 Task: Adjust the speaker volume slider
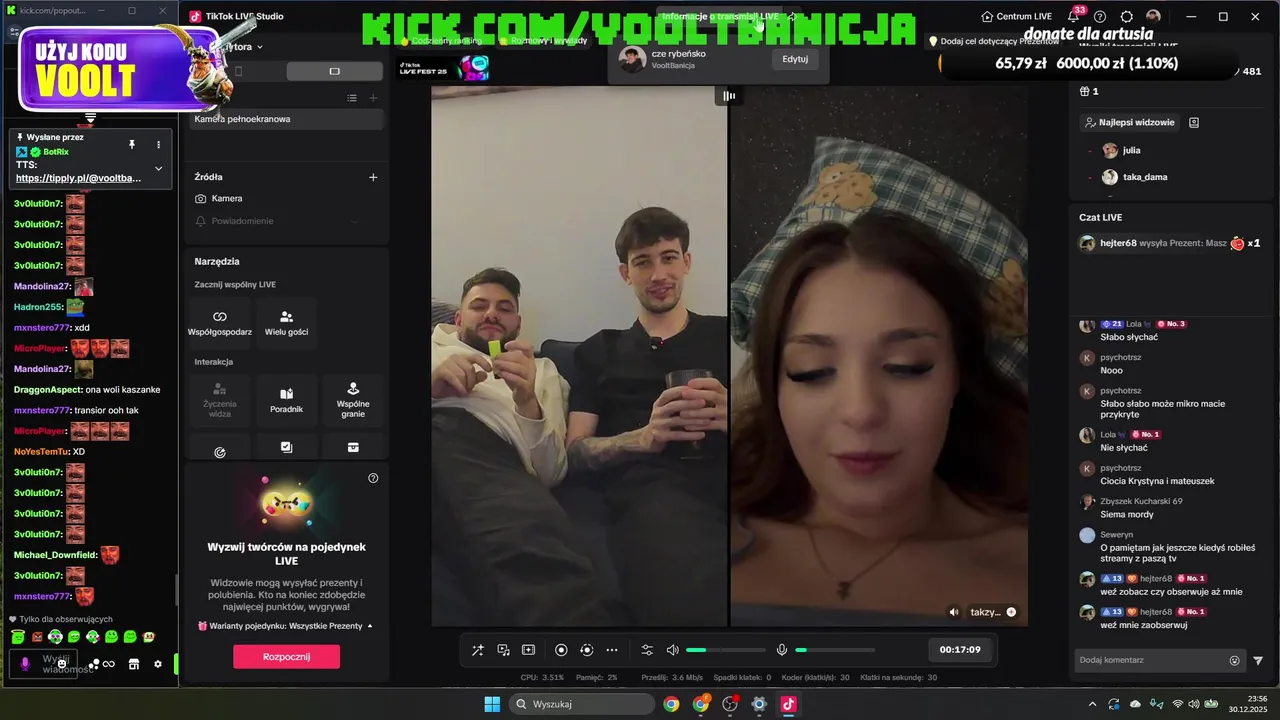point(726,650)
